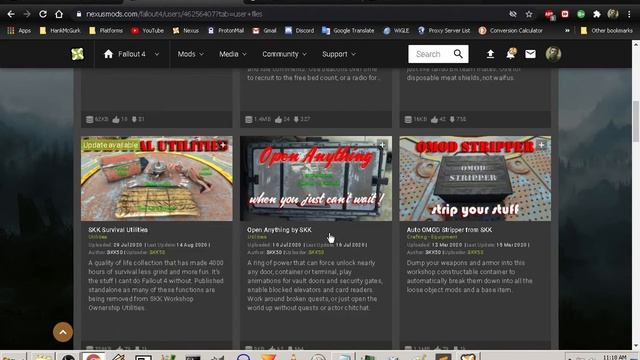Go to Fallout 4 home icon

coord(108,54)
